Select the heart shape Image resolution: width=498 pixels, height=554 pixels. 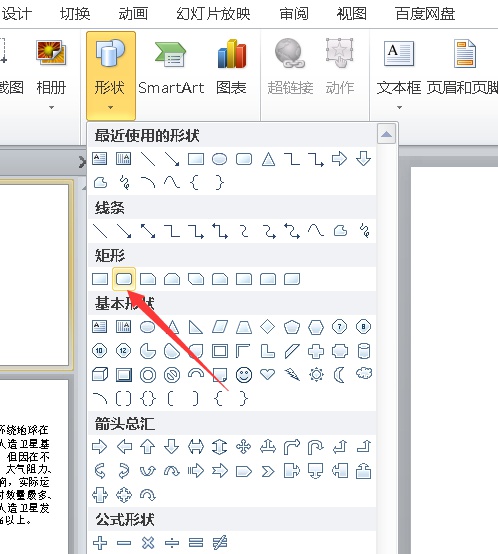(267, 374)
